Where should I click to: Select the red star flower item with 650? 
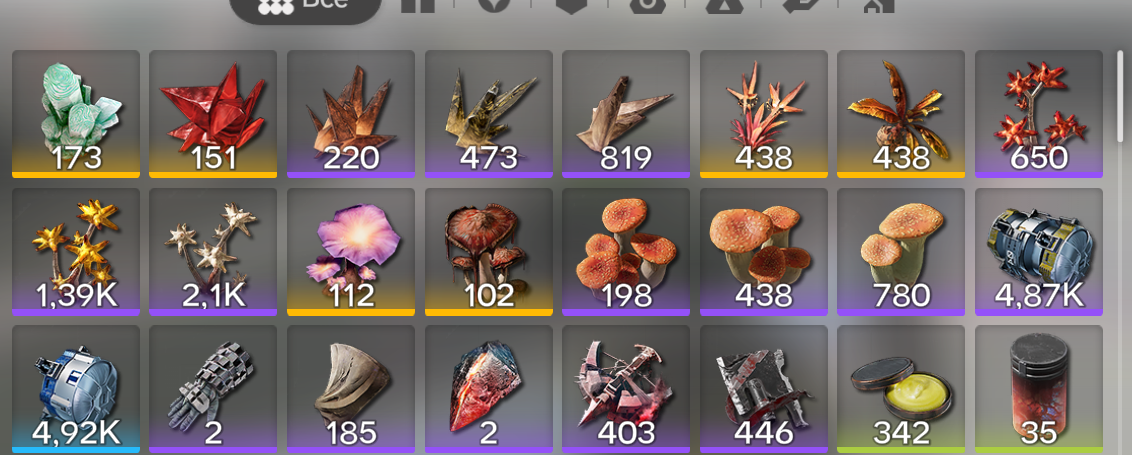click(1039, 114)
